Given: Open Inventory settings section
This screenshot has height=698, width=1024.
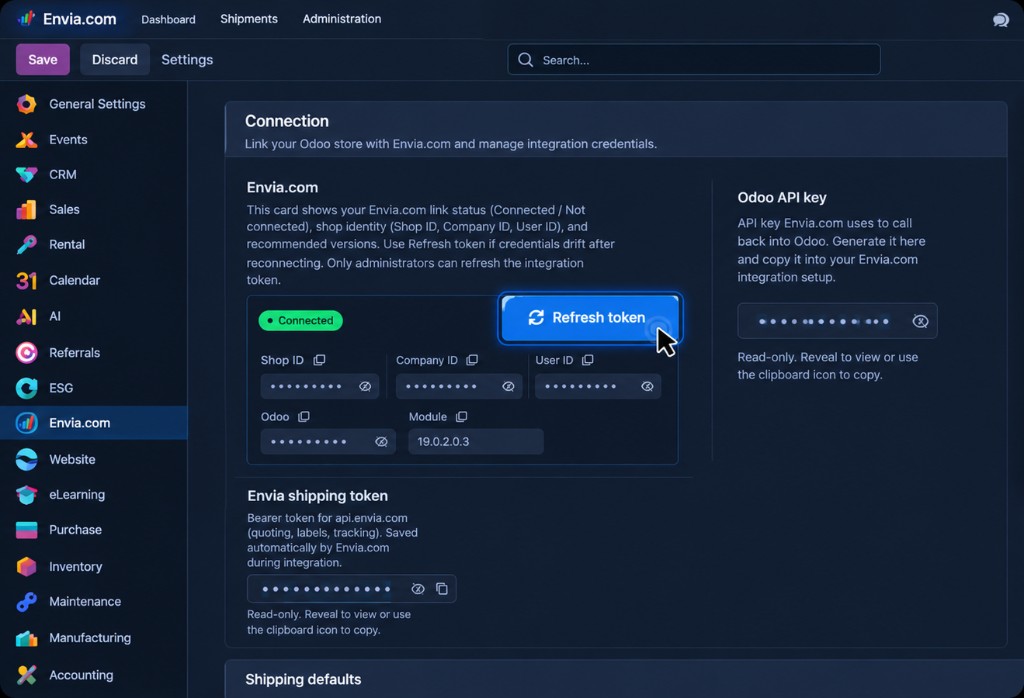Looking at the screenshot, I should pos(93,566).
